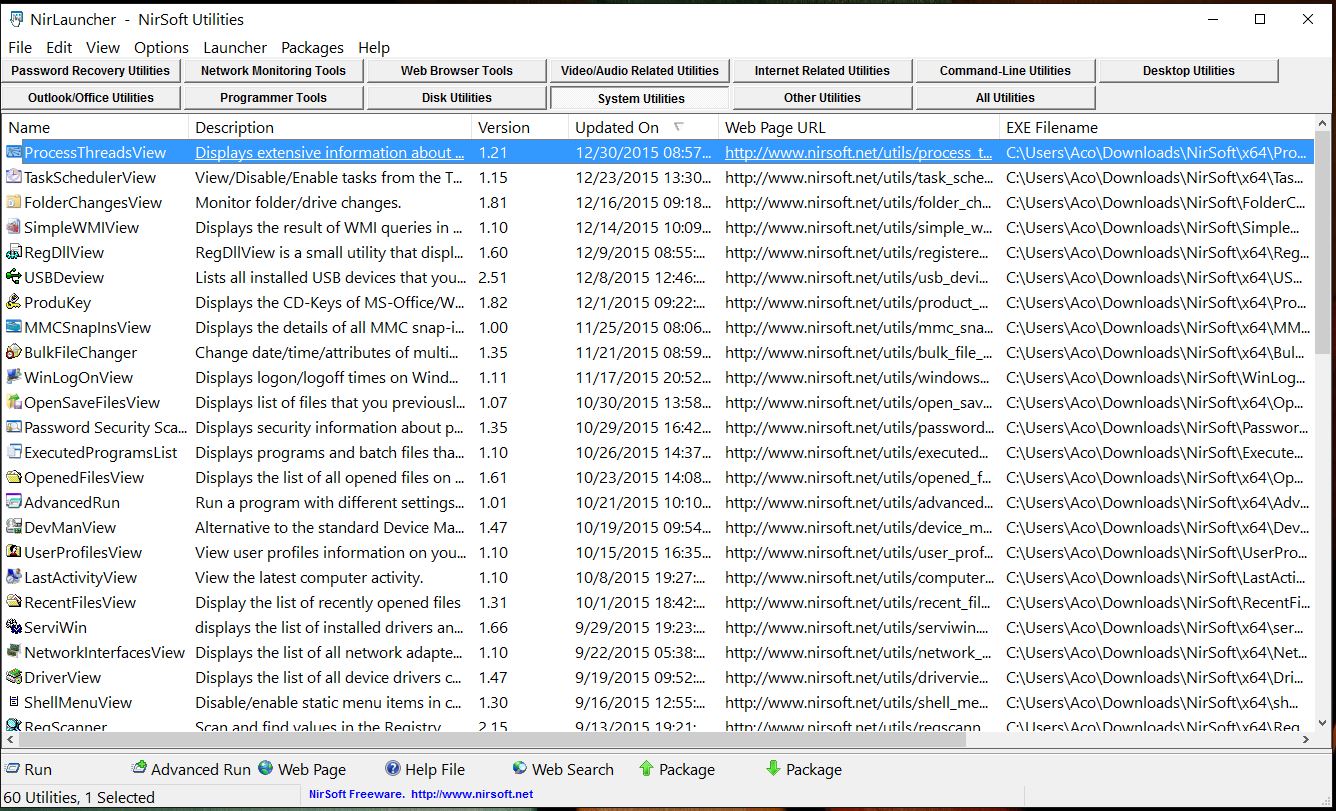Switch to Outlook/Office Utilities tab
Screen dimensions: 1336x811
[91, 98]
